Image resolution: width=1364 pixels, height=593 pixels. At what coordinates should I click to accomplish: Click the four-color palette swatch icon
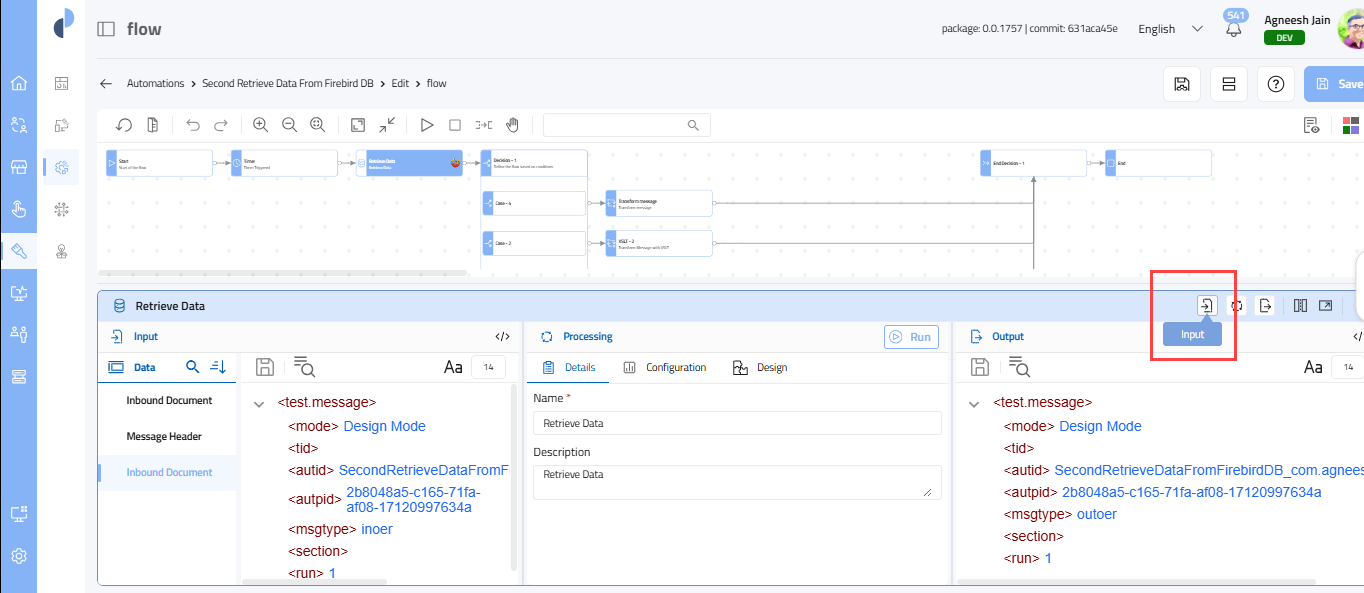[1350, 125]
